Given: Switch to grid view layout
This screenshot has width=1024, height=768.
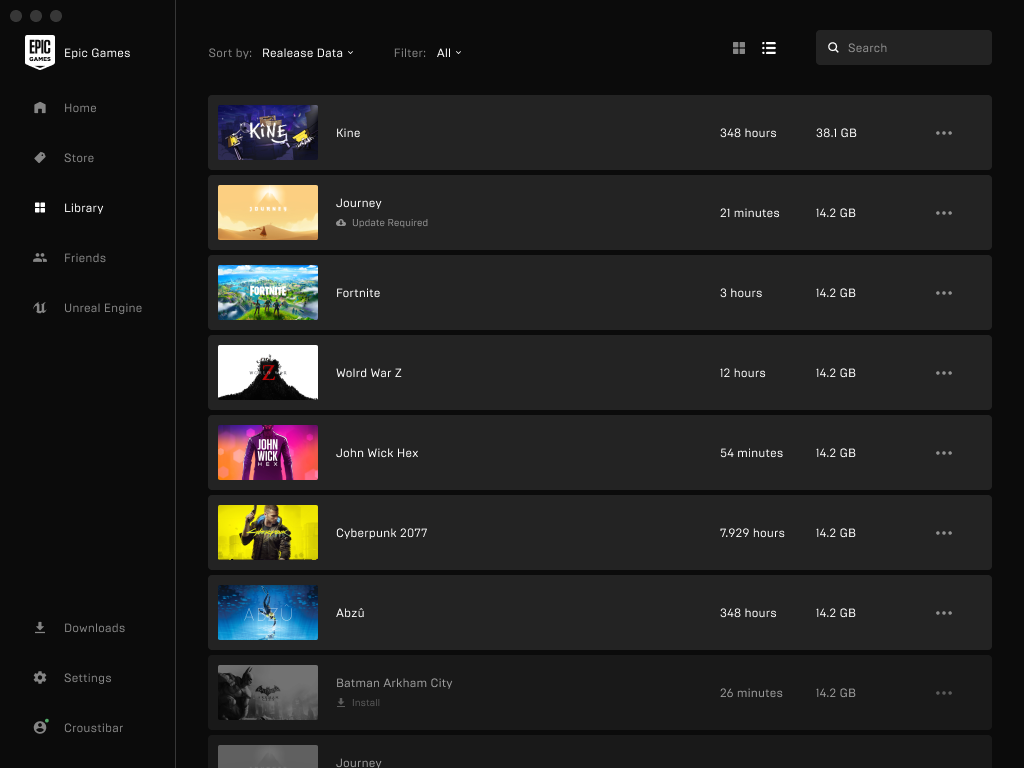Looking at the screenshot, I should (739, 48).
